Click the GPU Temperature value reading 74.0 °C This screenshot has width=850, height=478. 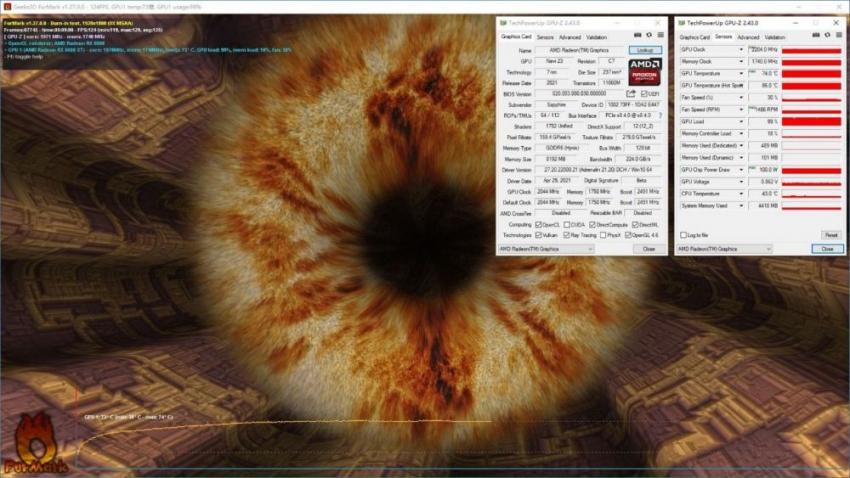pos(764,74)
